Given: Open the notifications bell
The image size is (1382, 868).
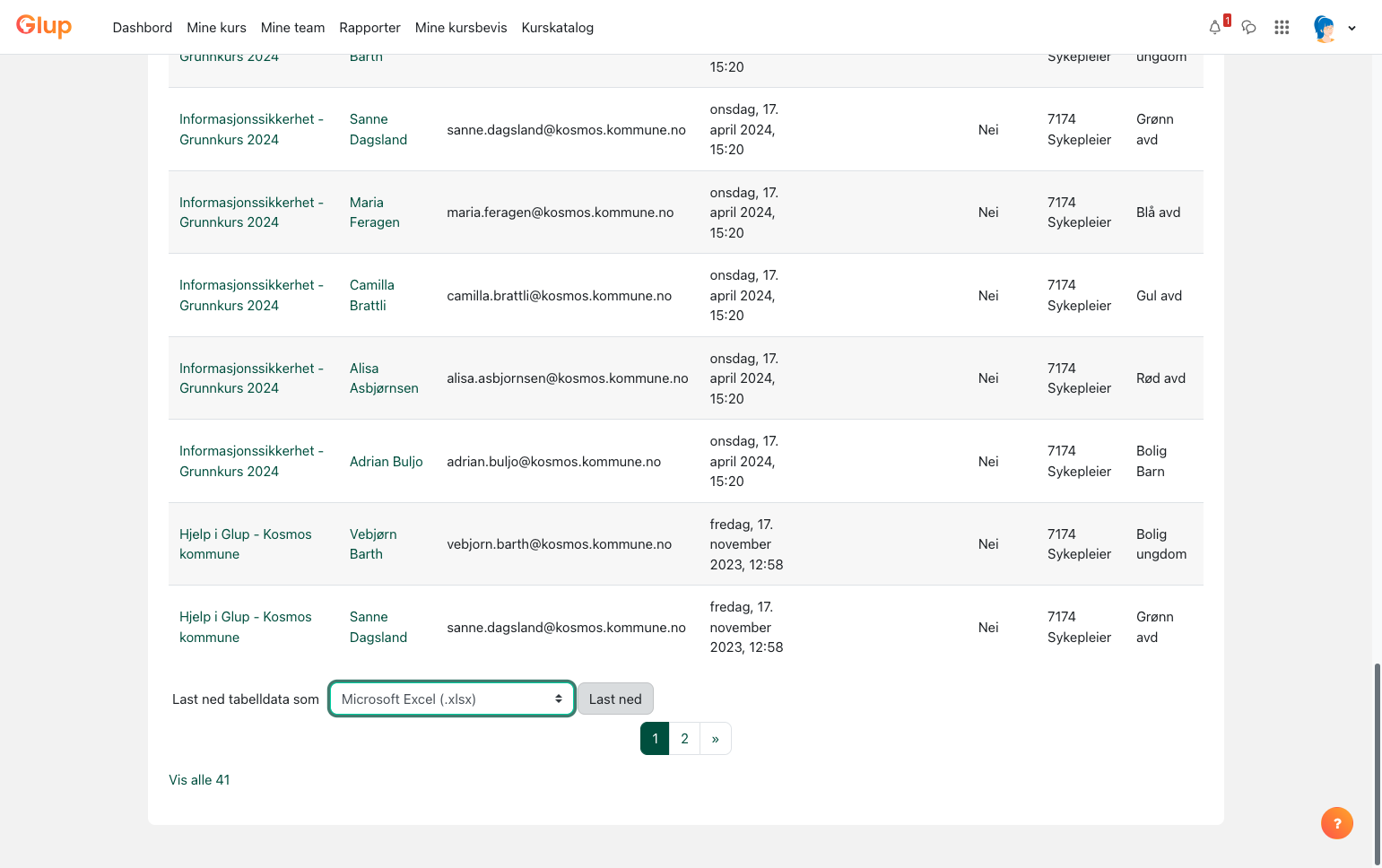Looking at the screenshot, I should (1215, 27).
